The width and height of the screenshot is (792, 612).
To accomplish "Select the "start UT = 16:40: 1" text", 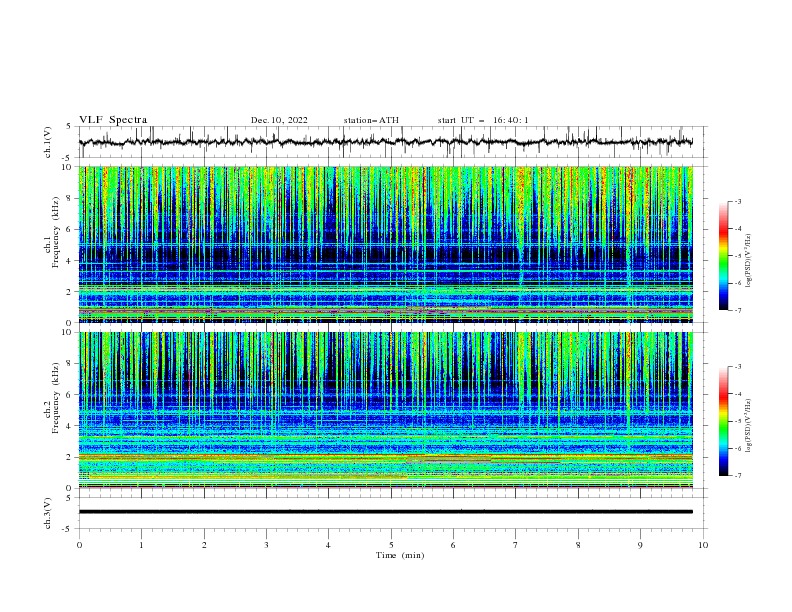I will (483, 120).
